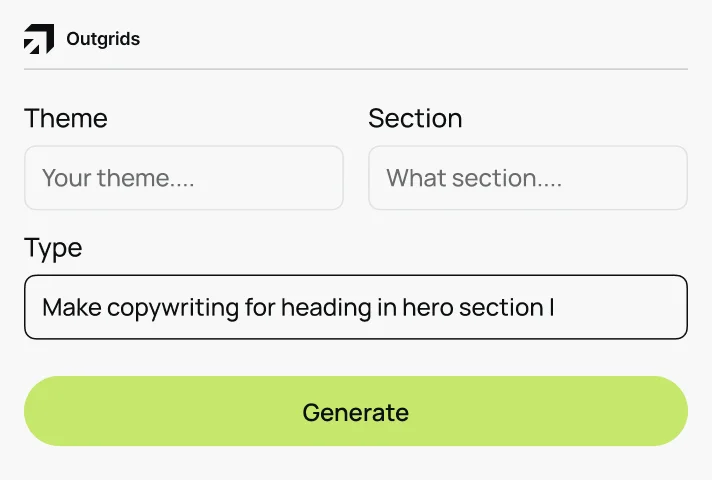The height and width of the screenshot is (480, 712).
Task: Click the word "Generate" on the button
Action: click(x=356, y=412)
